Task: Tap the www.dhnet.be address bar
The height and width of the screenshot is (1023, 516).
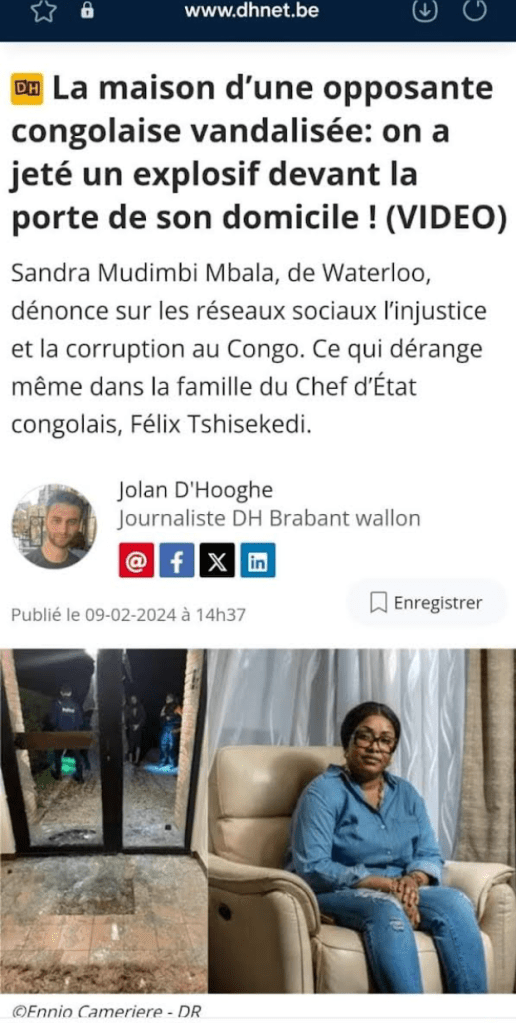Action: point(251,11)
